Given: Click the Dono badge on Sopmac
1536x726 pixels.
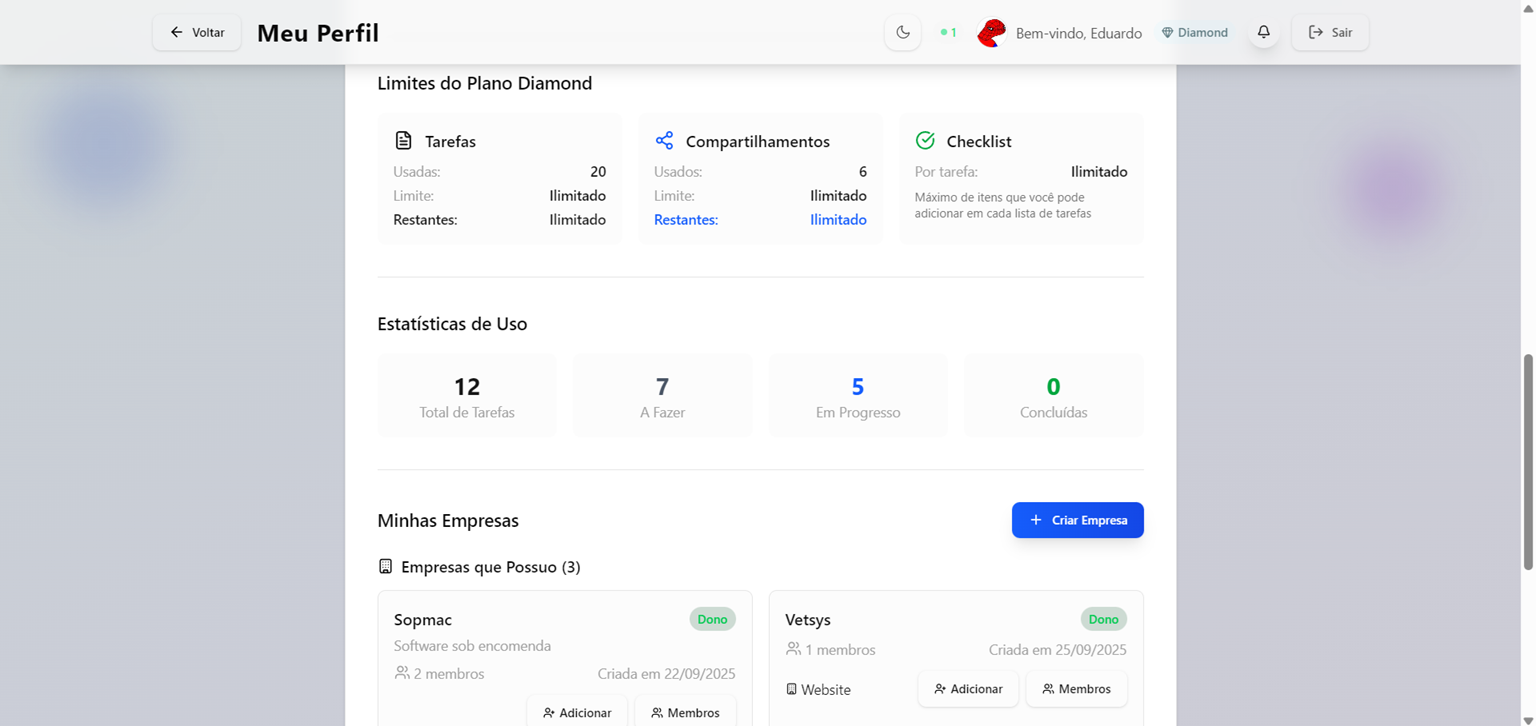Looking at the screenshot, I should (x=712, y=619).
